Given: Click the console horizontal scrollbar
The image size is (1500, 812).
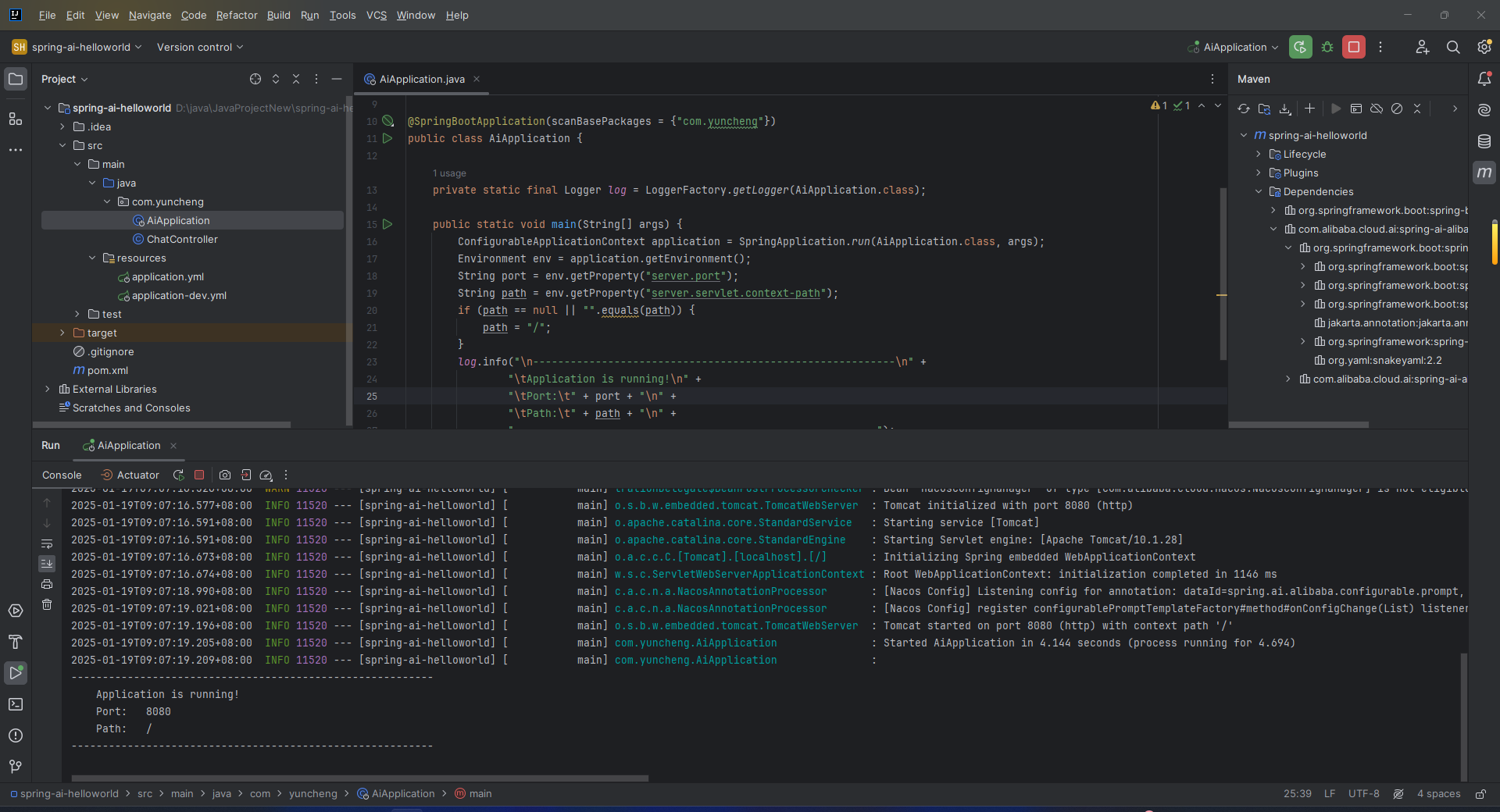Looking at the screenshot, I should (x=359, y=778).
